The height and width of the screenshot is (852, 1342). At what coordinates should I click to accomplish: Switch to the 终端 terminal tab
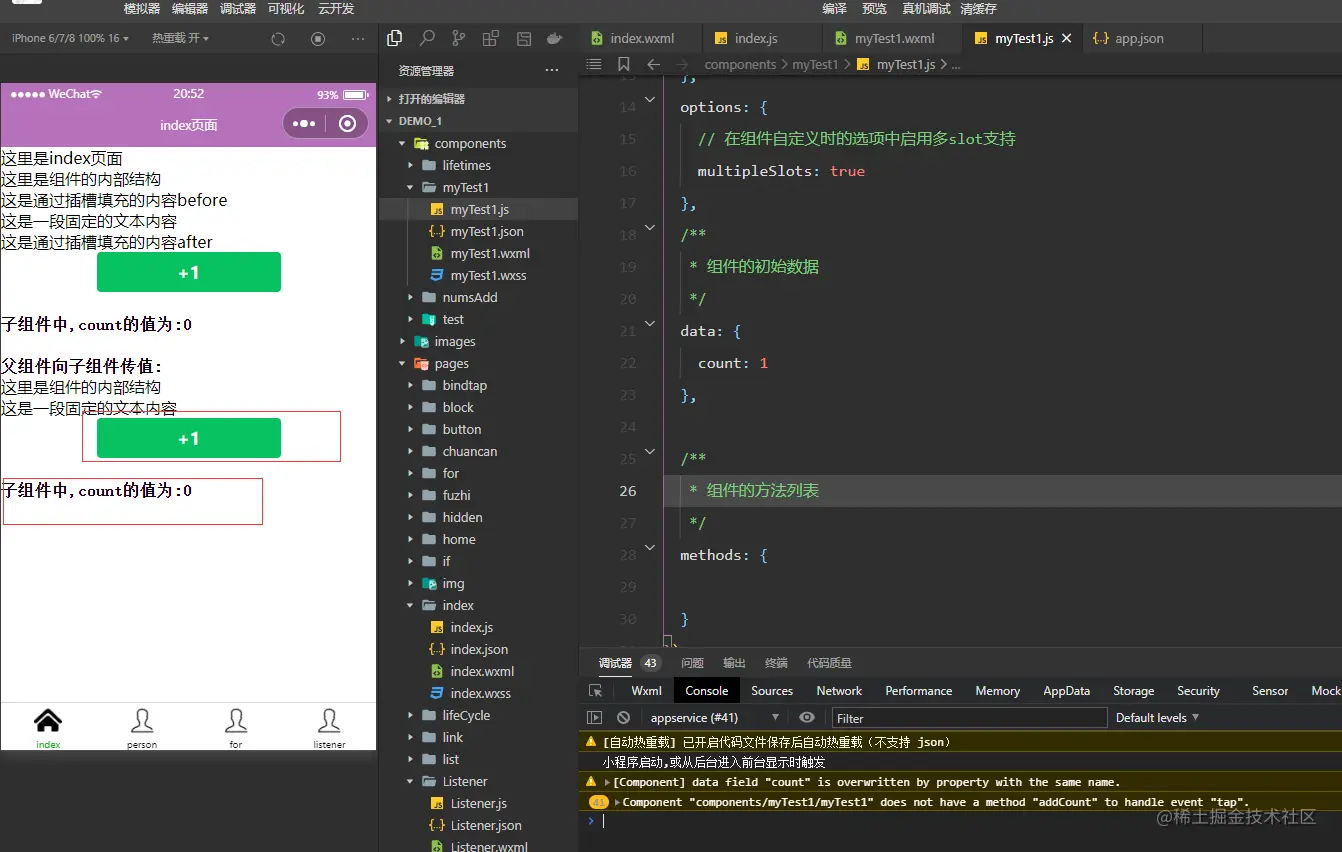[776, 663]
